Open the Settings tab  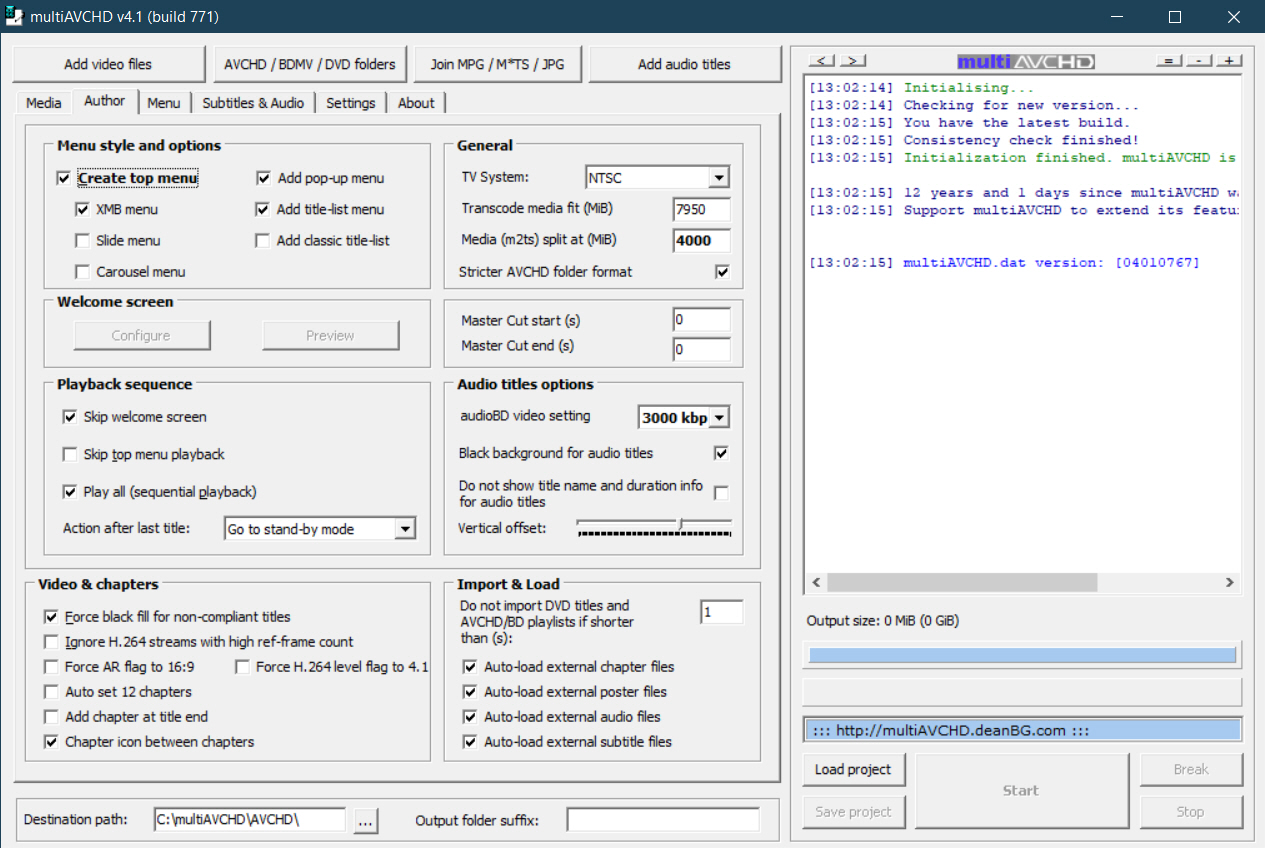(x=350, y=103)
